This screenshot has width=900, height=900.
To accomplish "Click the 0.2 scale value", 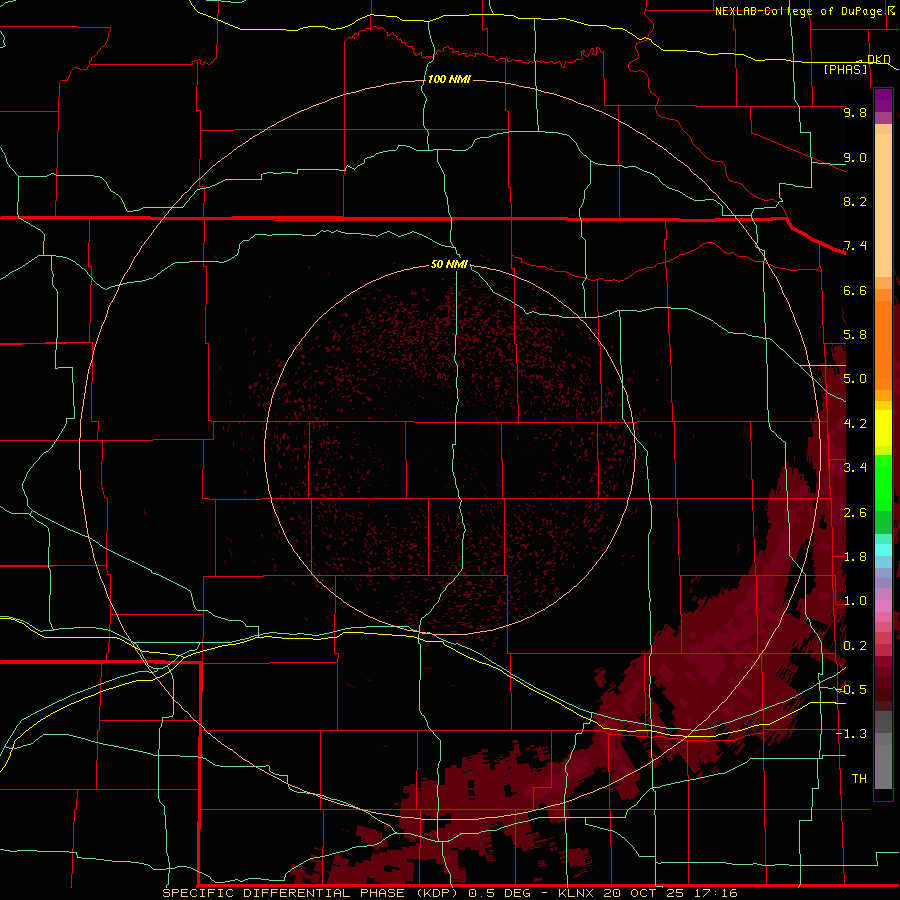I will tap(855, 646).
